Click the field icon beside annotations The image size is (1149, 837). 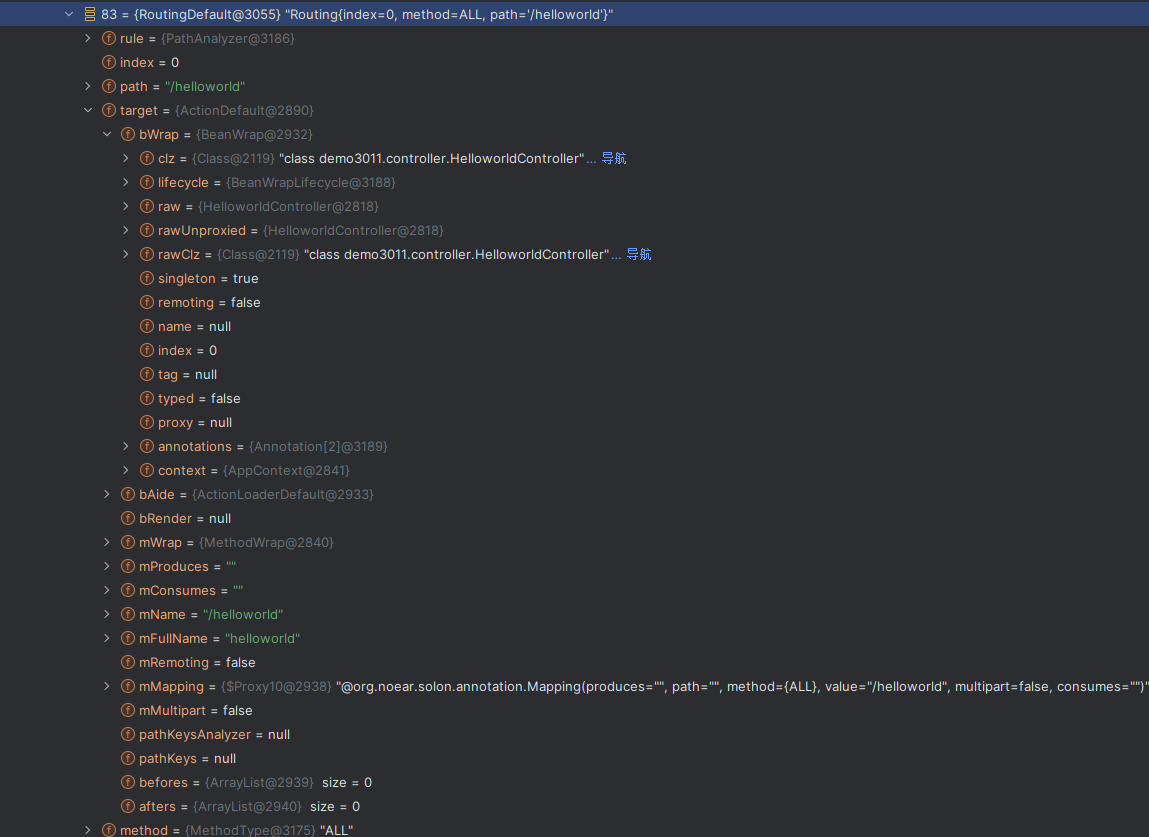pos(147,446)
